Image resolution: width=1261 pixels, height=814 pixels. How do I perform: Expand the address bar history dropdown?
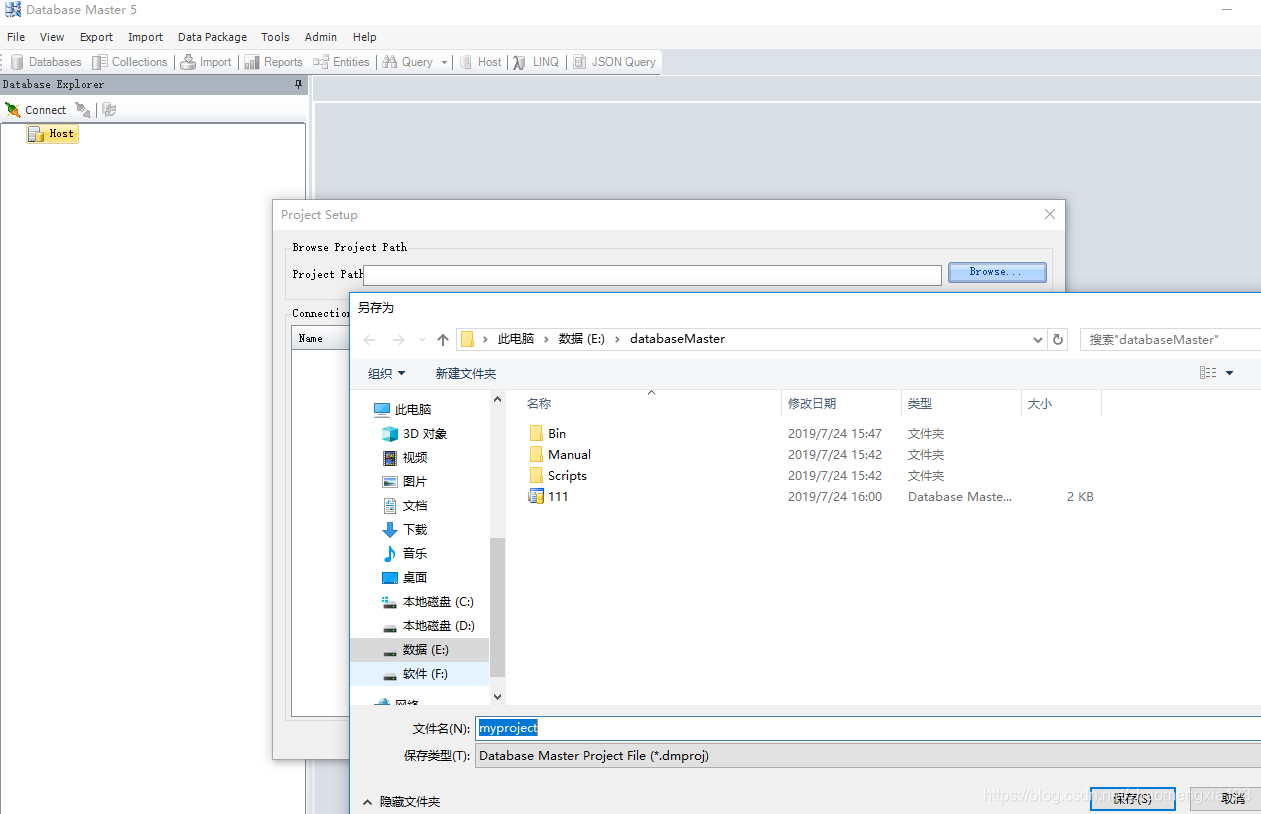[1037, 340]
